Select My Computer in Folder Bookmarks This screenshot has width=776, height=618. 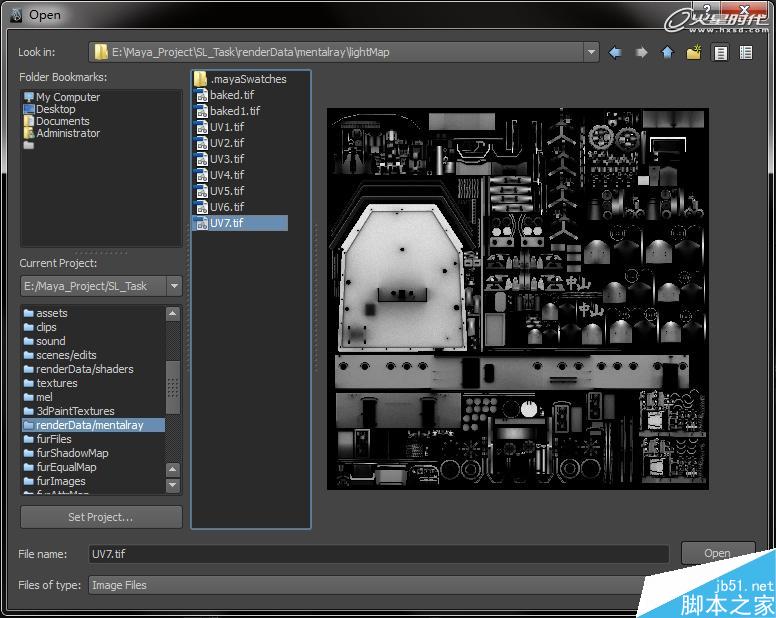point(67,97)
